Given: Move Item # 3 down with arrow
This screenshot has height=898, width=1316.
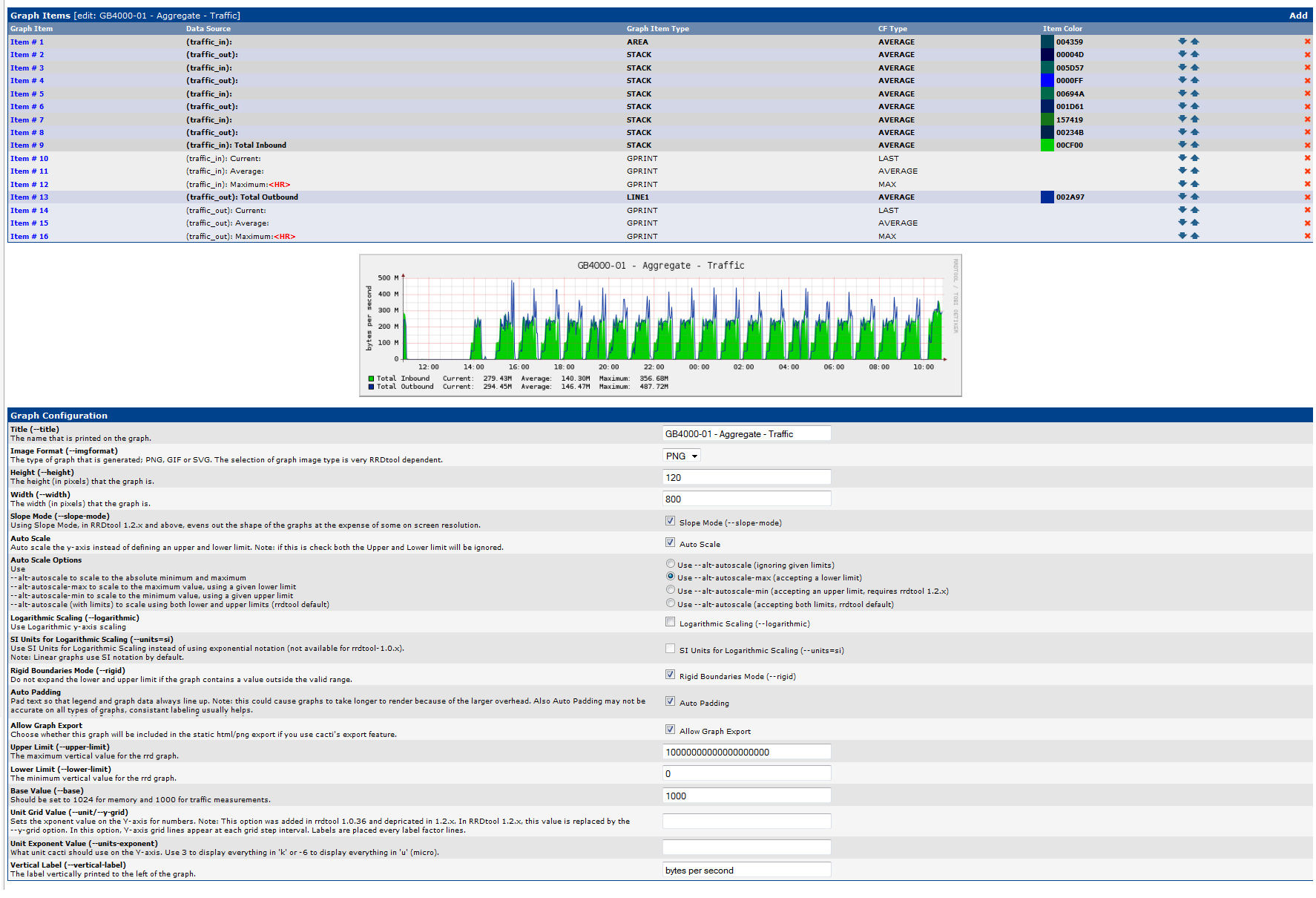Looking at the screenshot, I should tap(1182, 68).
